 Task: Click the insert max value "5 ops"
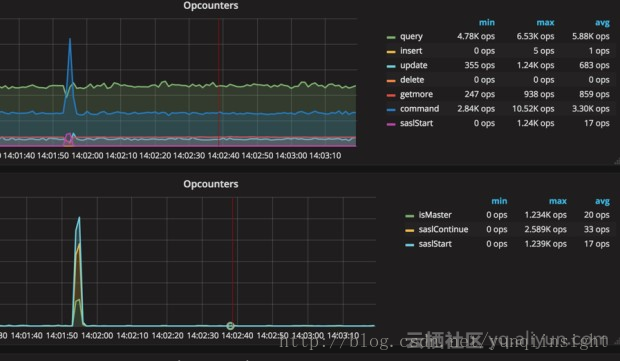tap(544, 51)
